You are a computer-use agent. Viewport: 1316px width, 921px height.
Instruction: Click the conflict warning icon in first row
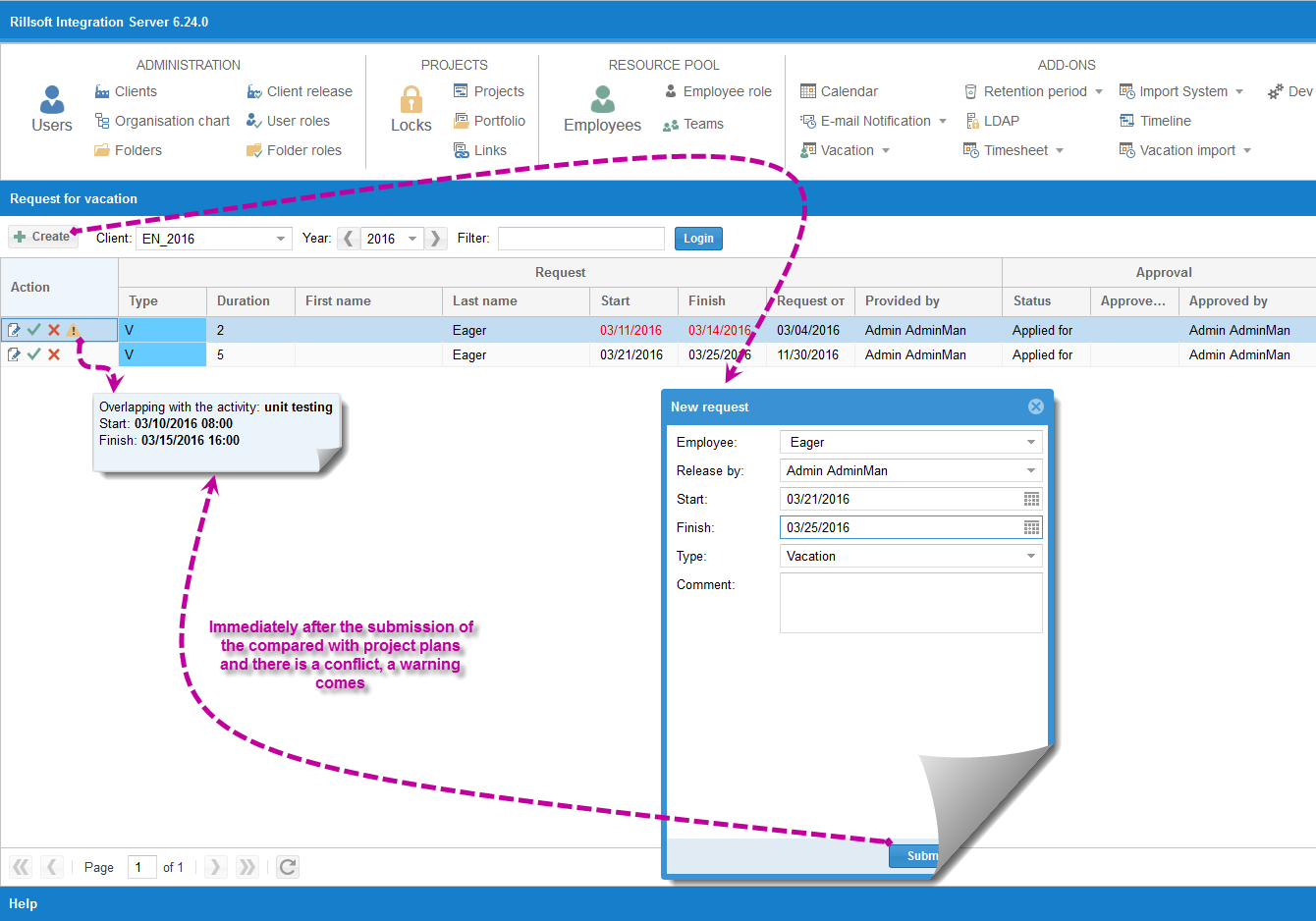[73, 331]
